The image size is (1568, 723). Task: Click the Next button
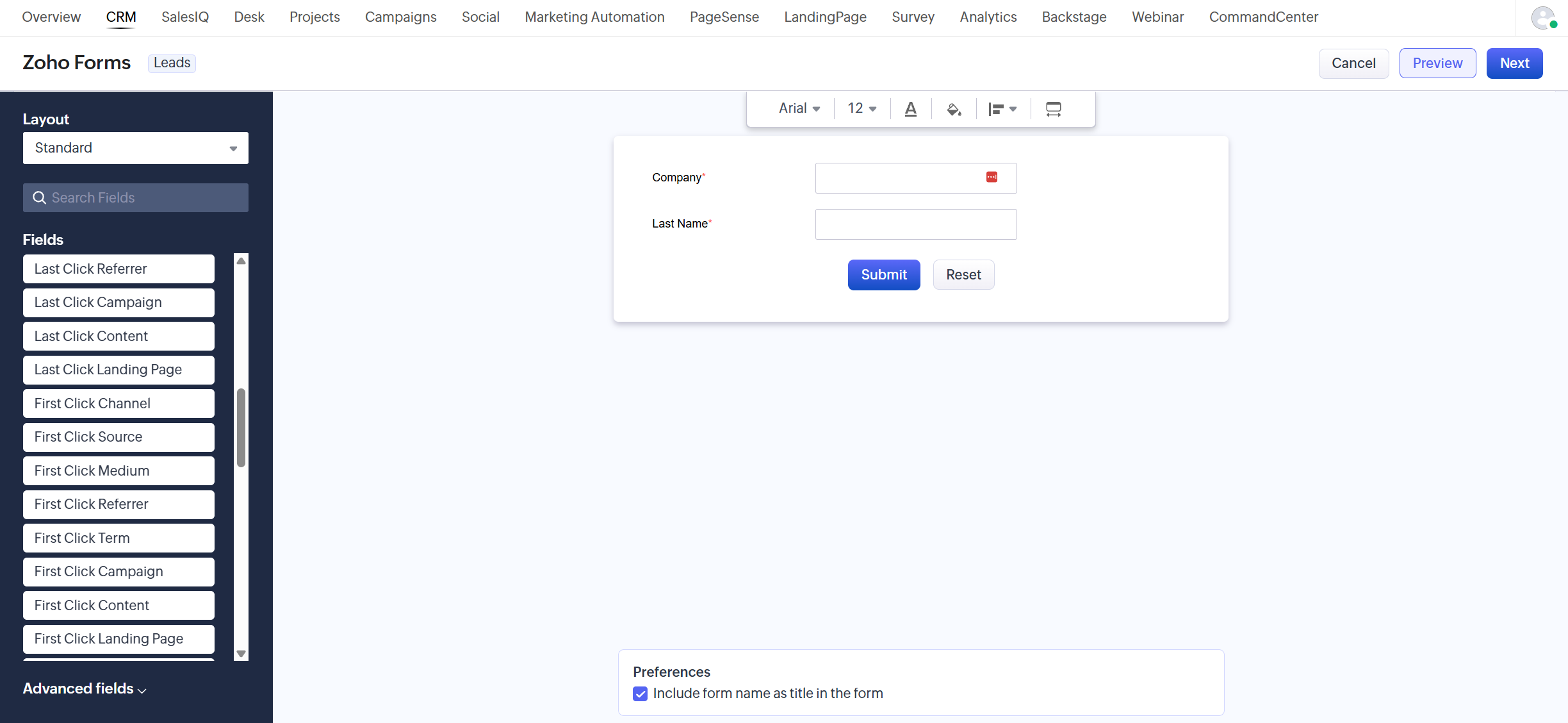tap(1514, 63)
